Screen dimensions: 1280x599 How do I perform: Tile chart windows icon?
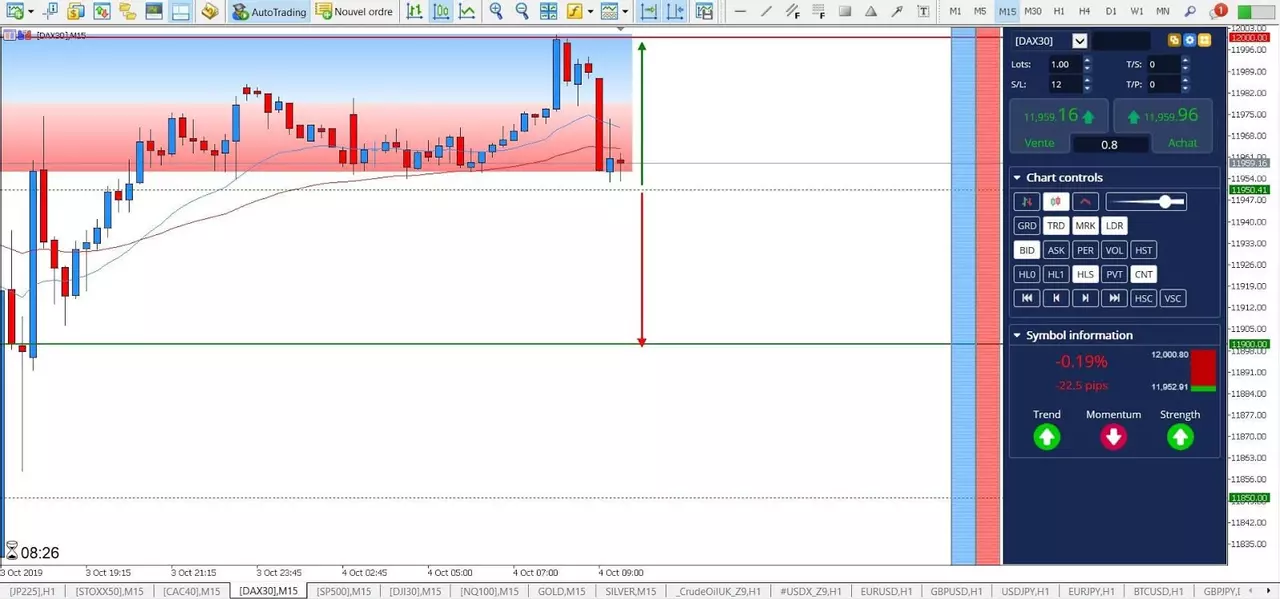click(x=548, y=11)
